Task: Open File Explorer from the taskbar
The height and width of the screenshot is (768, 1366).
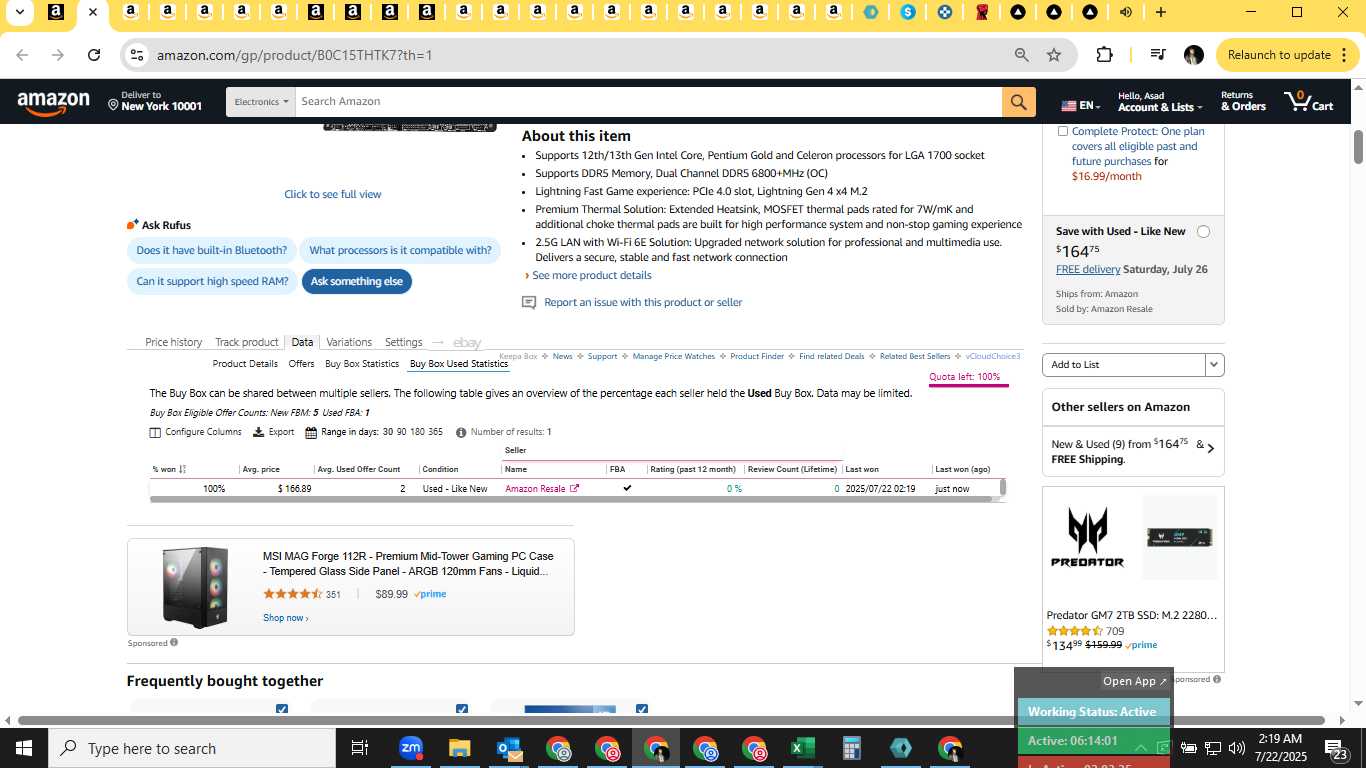Action: [x=459, y=748]
